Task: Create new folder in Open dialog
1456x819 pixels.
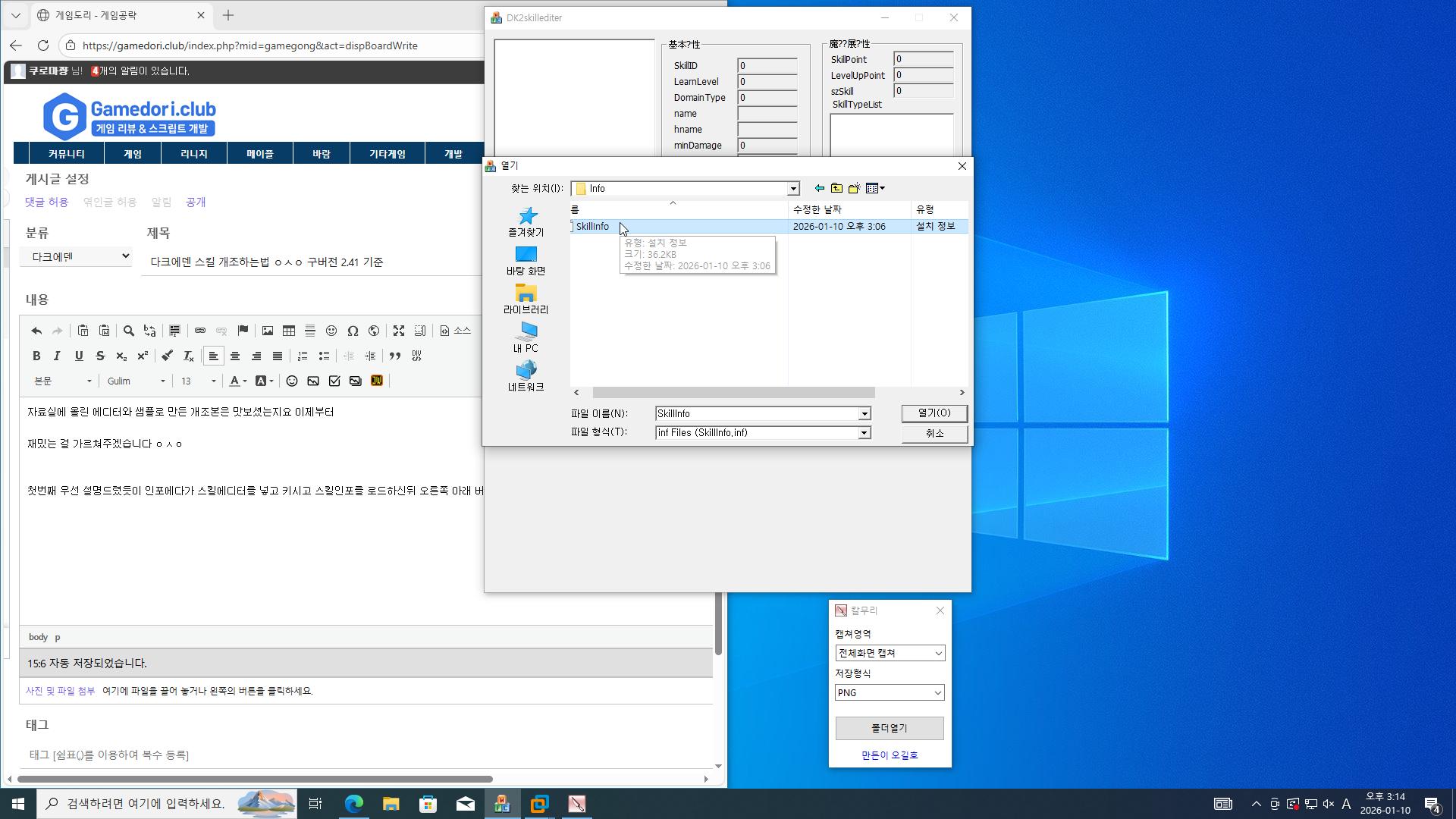Action: tap(855, 188)
